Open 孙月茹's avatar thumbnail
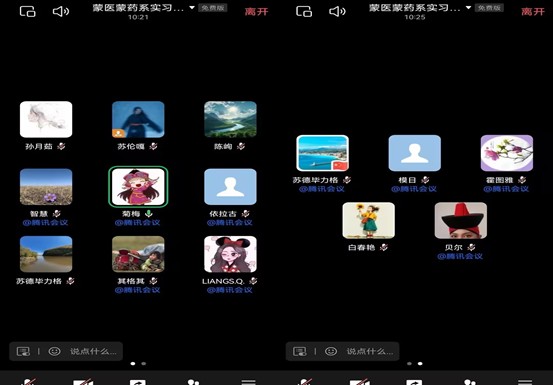 46,119
